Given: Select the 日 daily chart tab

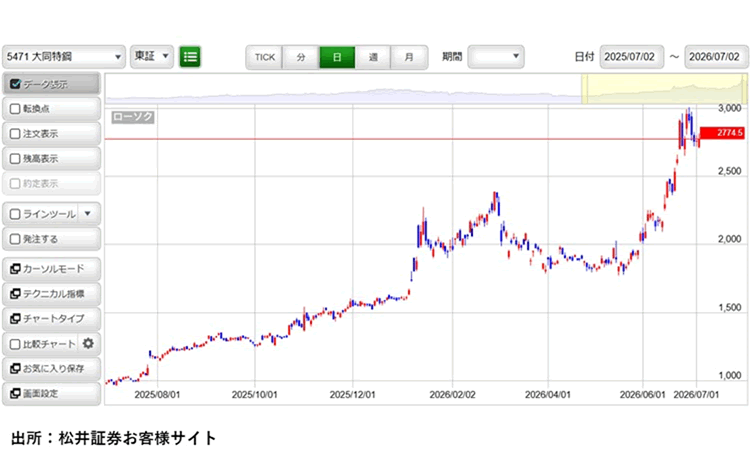Looking at the screenshot, I should 337,57.
